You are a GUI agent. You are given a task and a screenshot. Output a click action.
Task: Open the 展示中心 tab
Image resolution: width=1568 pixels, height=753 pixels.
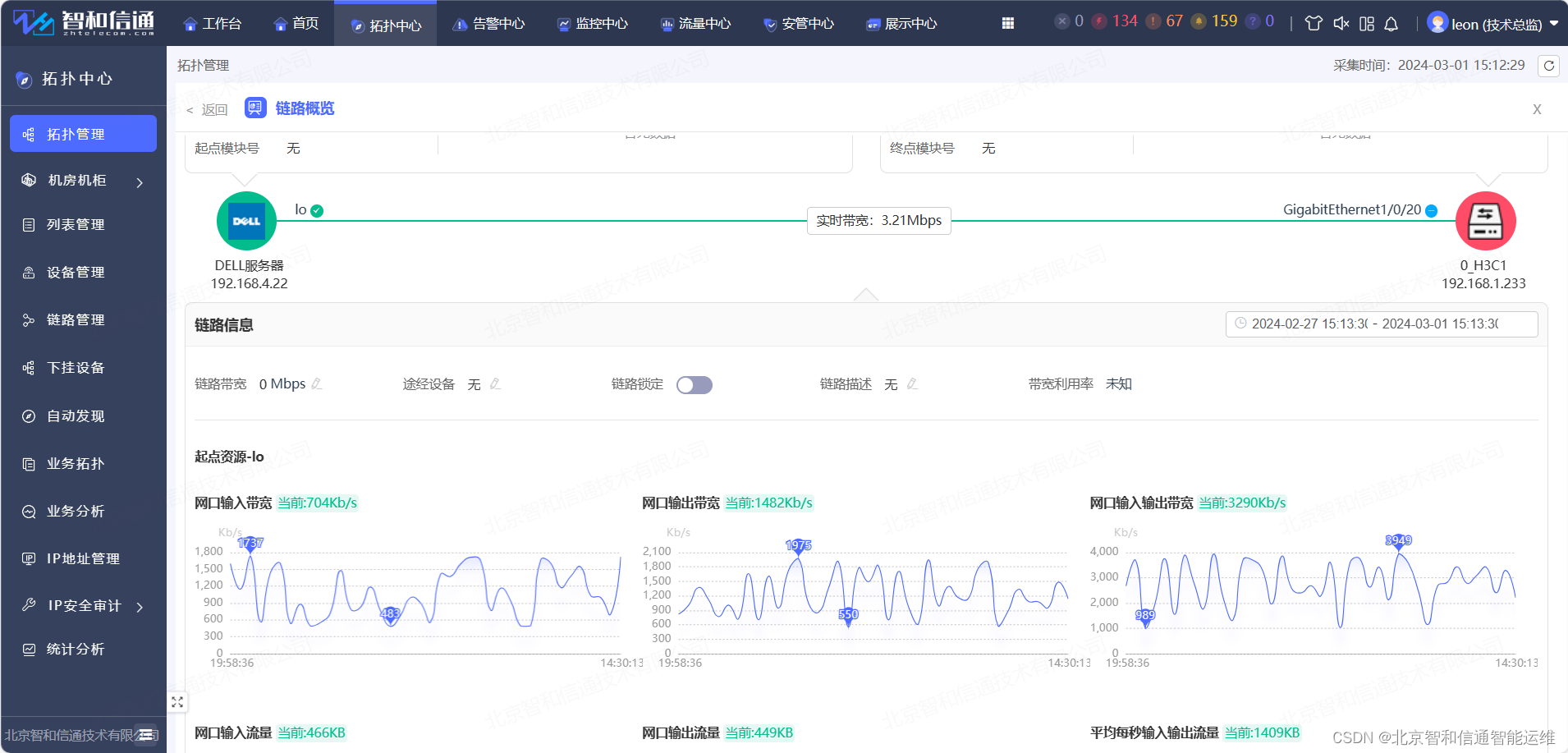[x=901, y=24]
